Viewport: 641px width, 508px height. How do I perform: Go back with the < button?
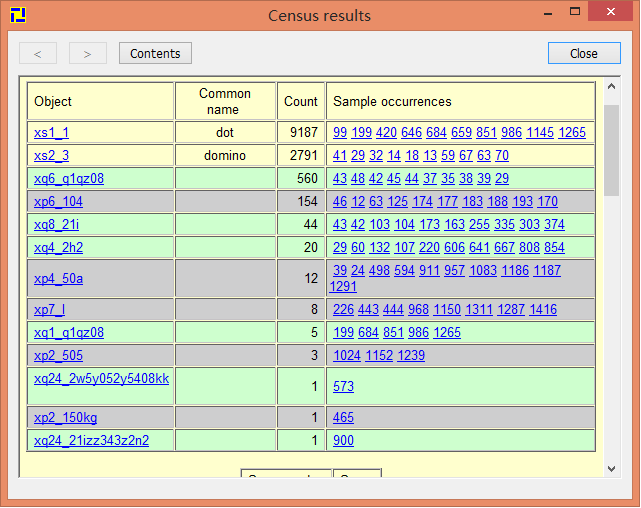tap(38, 53)
